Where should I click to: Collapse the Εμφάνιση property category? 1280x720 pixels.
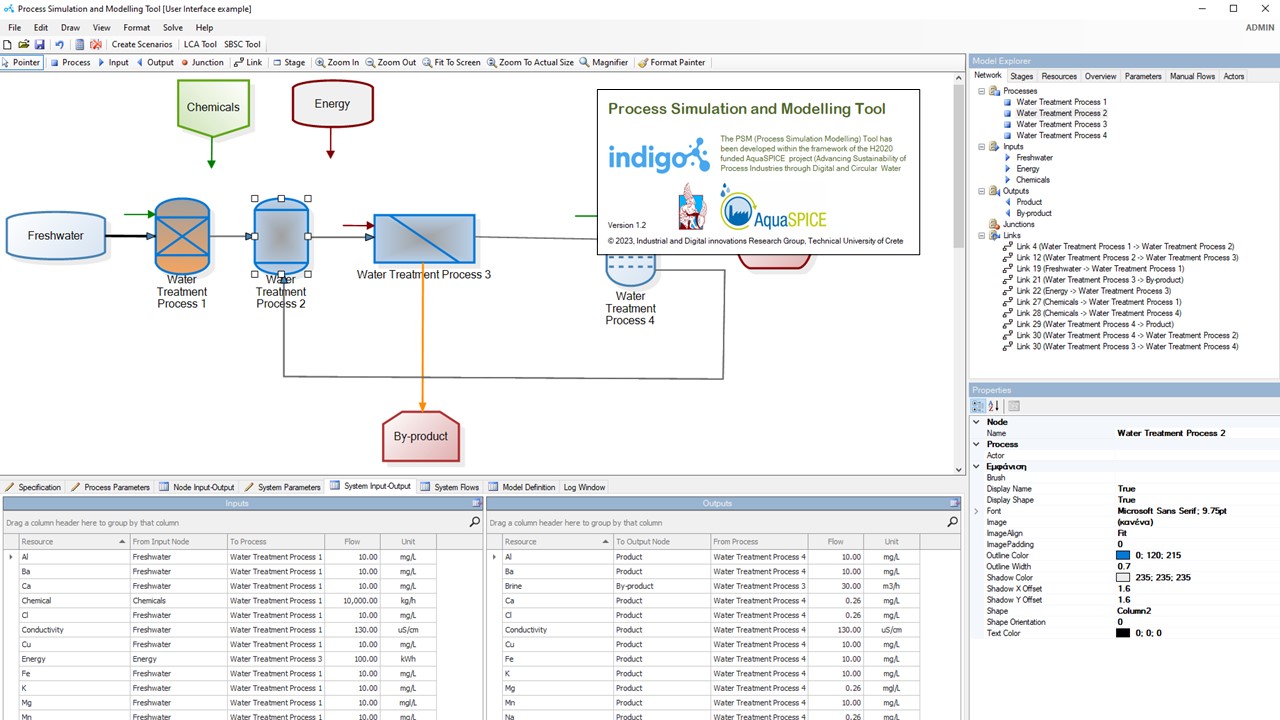[x=977, y=466]
